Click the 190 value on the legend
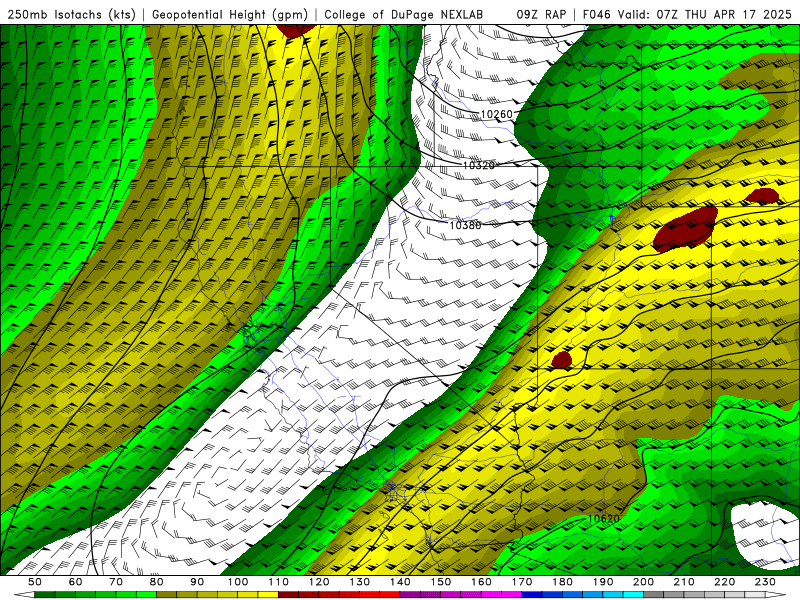 [603, 582]
